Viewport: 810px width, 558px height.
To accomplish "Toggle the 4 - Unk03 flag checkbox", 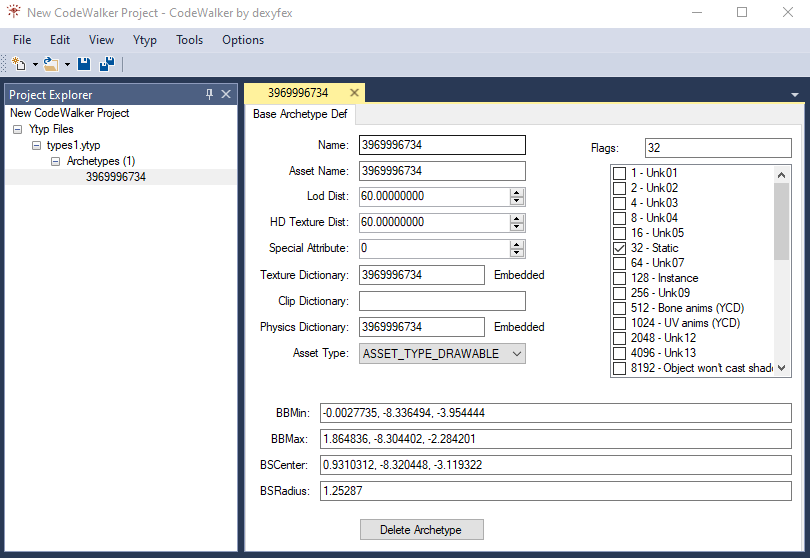I will coord(619,203).
